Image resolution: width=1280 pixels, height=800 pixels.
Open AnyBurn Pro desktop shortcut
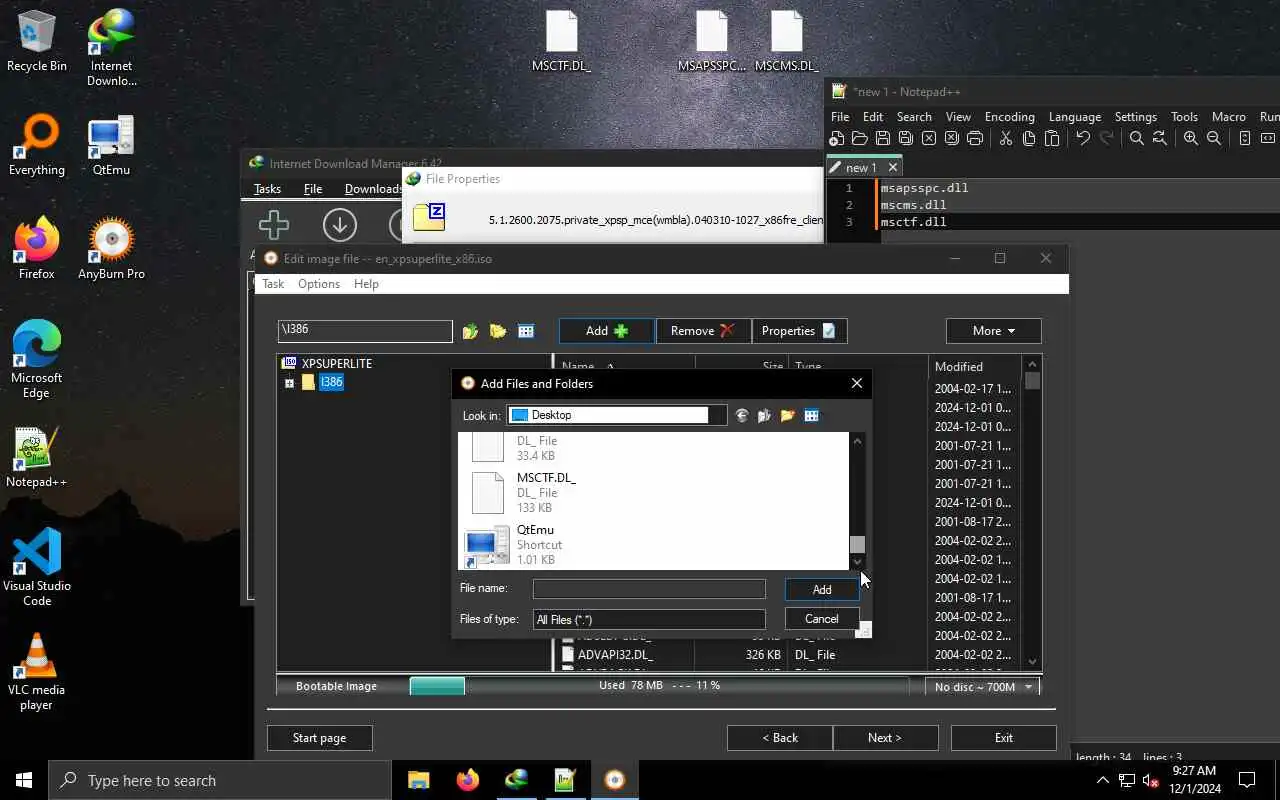click(x=111, y=250)
